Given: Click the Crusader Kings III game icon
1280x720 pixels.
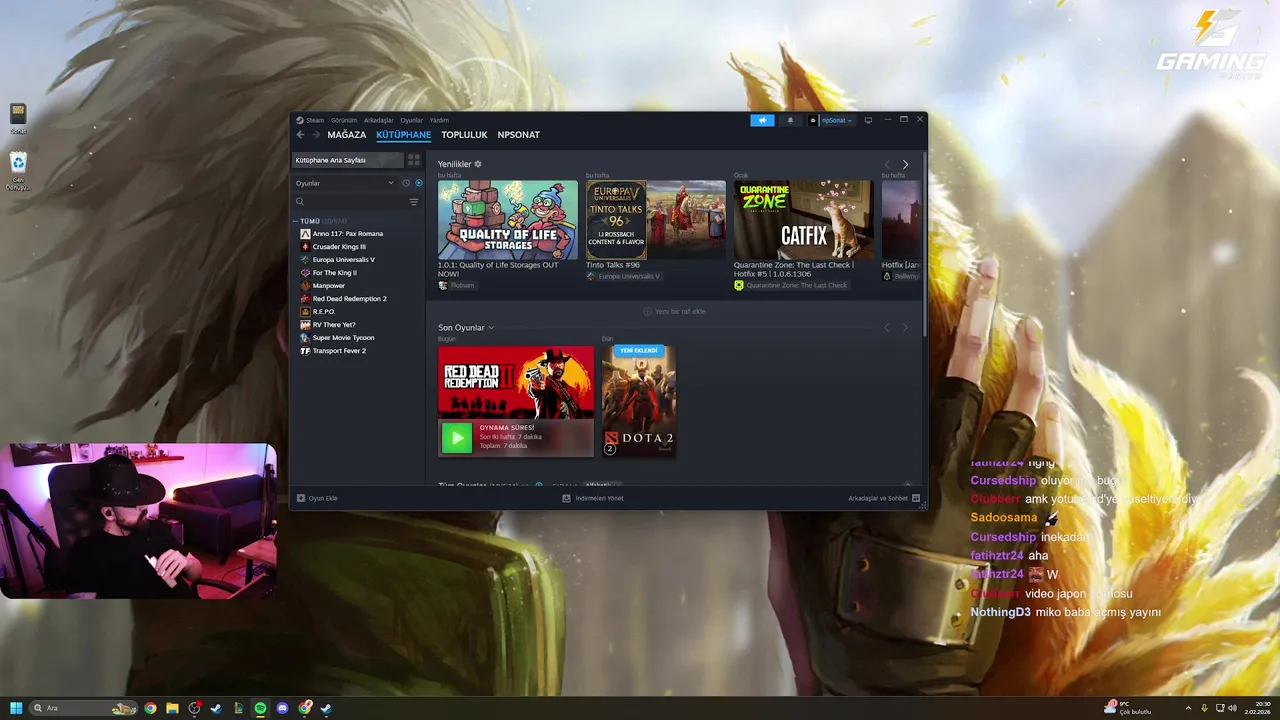Looking at the screenshot, I should coord(306,247).
